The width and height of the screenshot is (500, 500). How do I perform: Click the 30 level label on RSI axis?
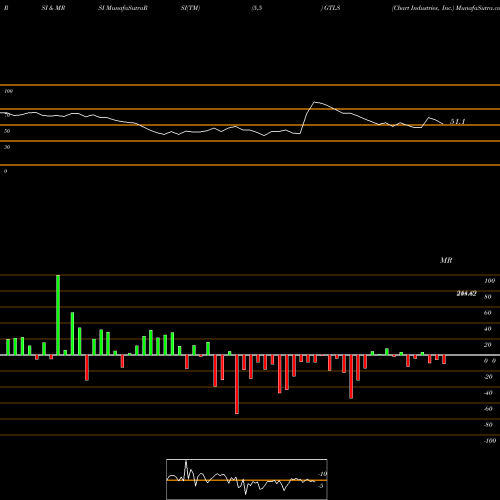pyautogui.click(x=7, y=147)
